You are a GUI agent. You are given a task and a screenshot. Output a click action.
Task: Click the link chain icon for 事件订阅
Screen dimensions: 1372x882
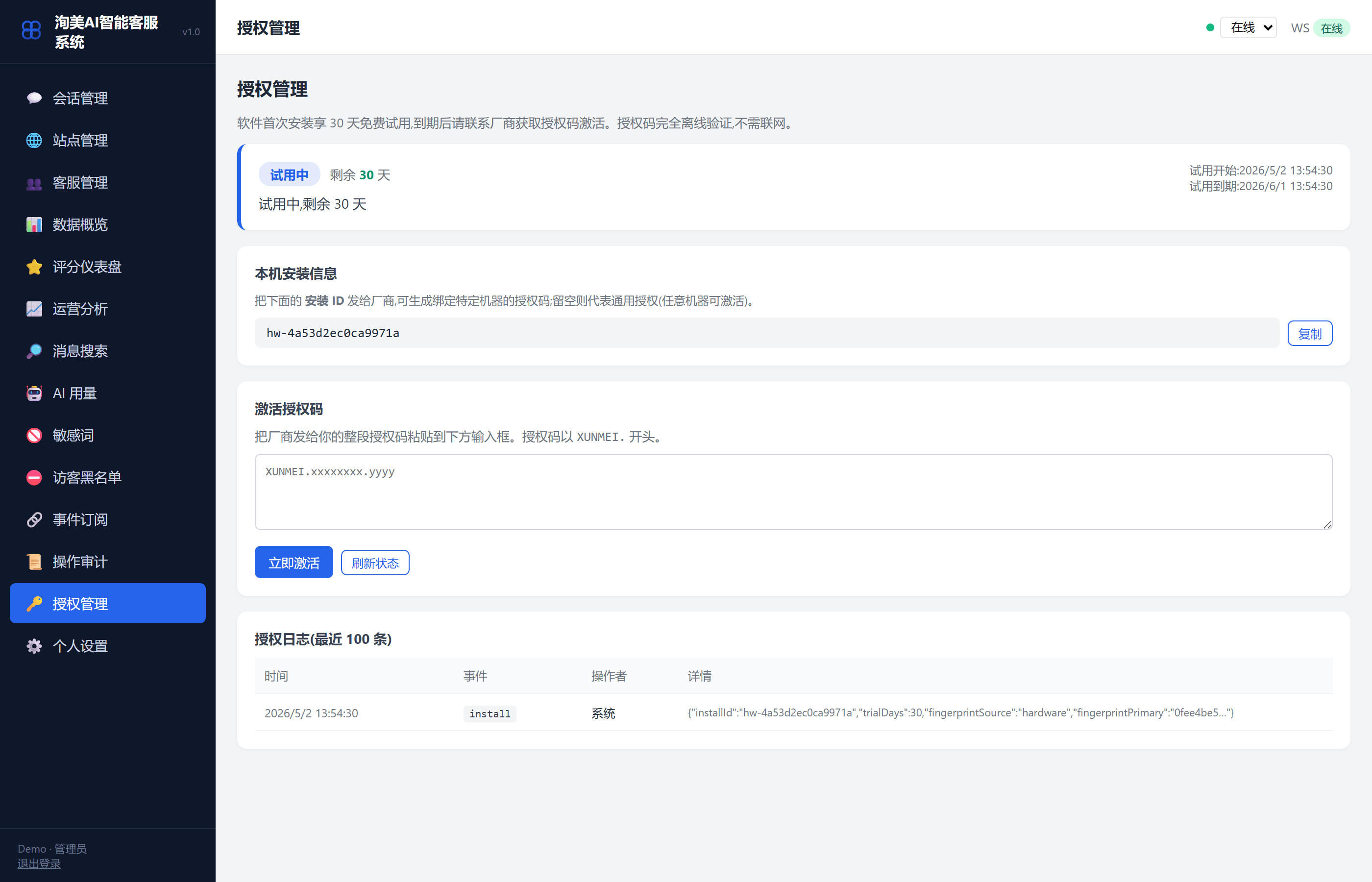tap(34, 519)
